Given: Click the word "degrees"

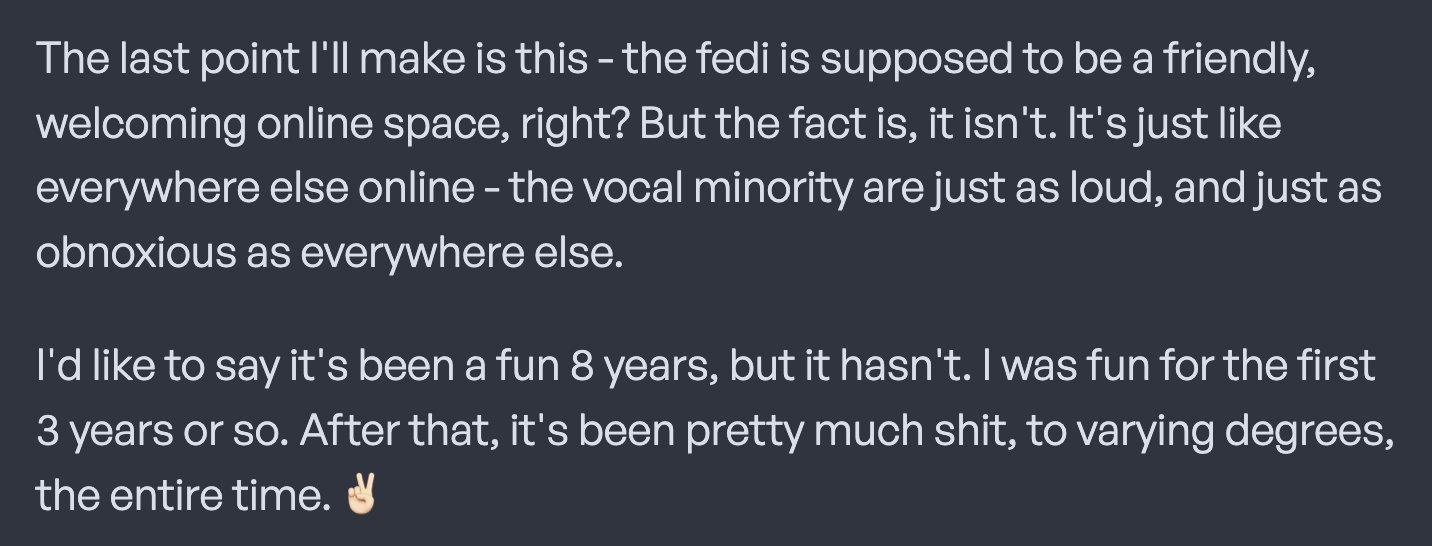Looking at the screenshot, I should coord(1297,431).
